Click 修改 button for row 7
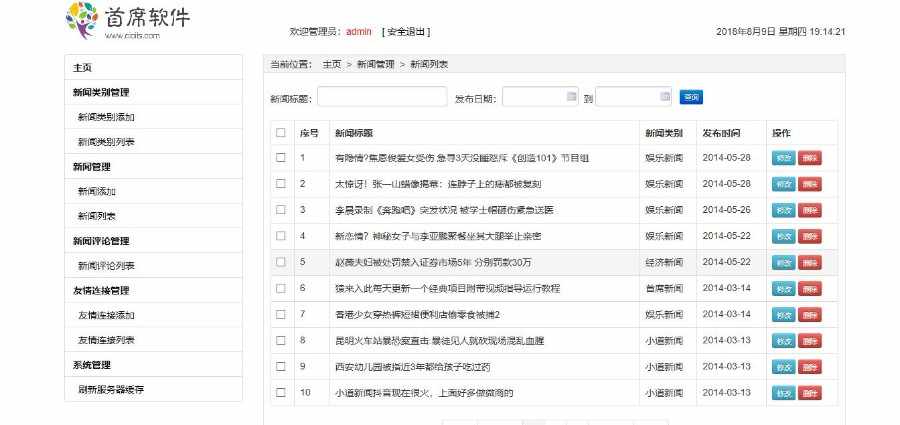Screen dimensions: 900x425 [x=783, y=315]
